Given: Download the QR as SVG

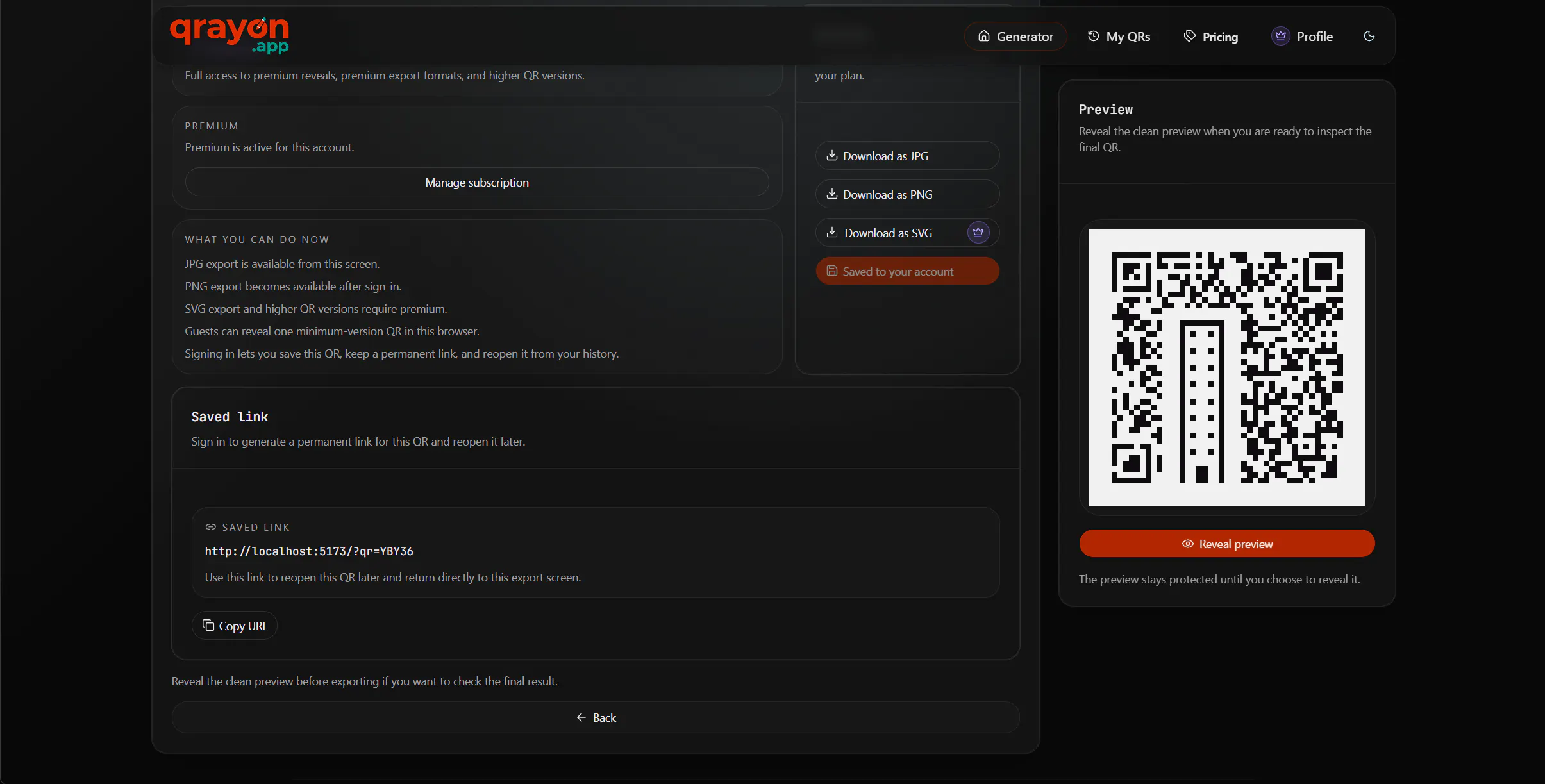Looking at the screenshot, I should point(907,233).
